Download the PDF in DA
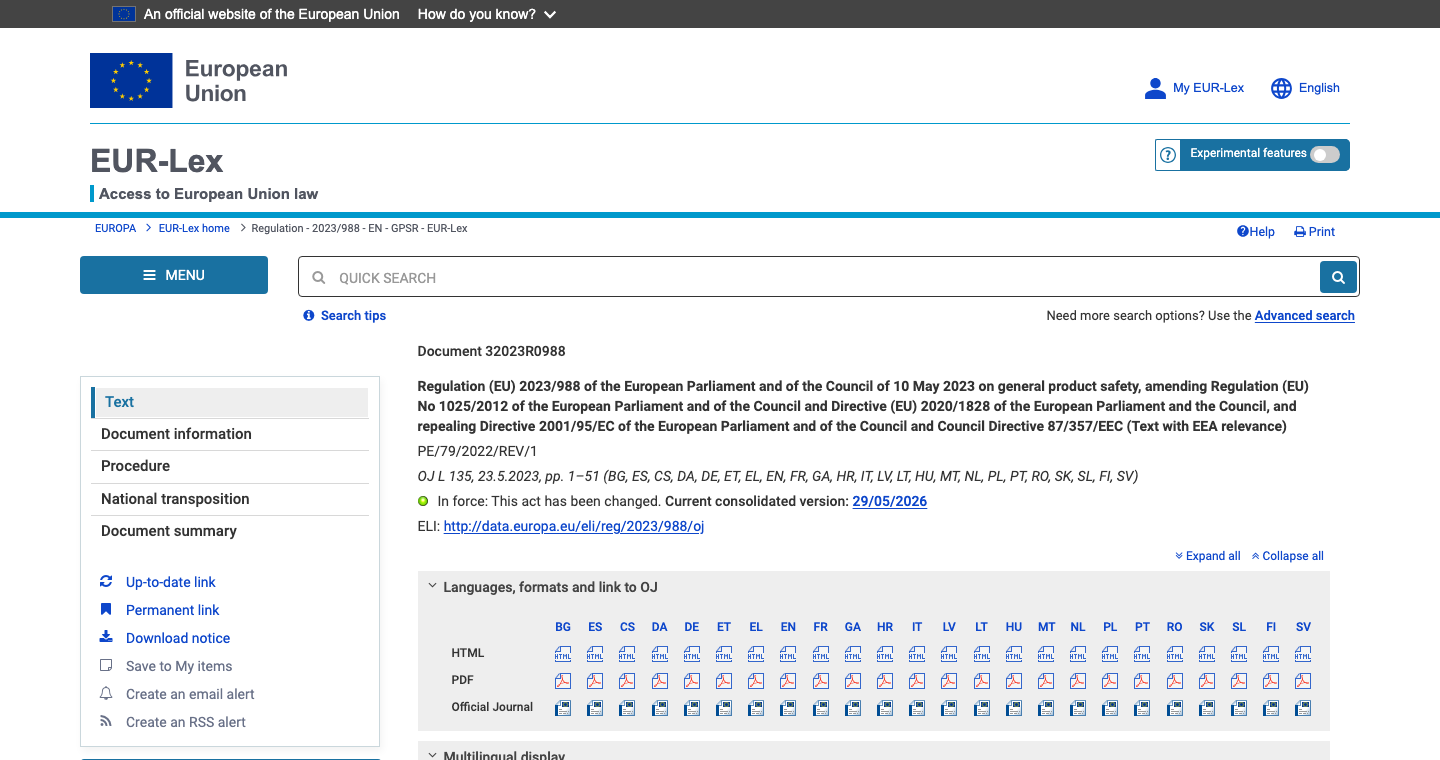The width and height of the screenshot is (1440, 760). click(x=659, y=681)
